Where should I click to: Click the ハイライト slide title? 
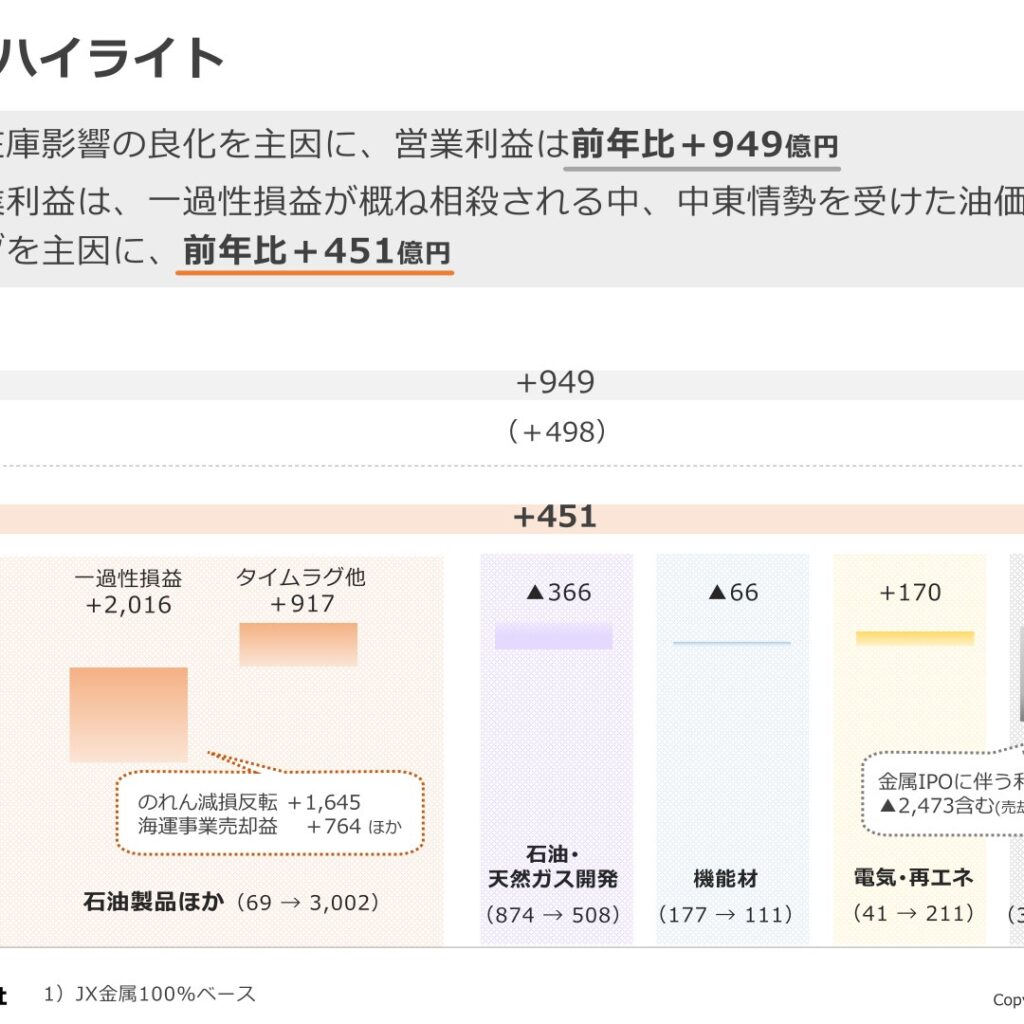[x=111, y=57]
